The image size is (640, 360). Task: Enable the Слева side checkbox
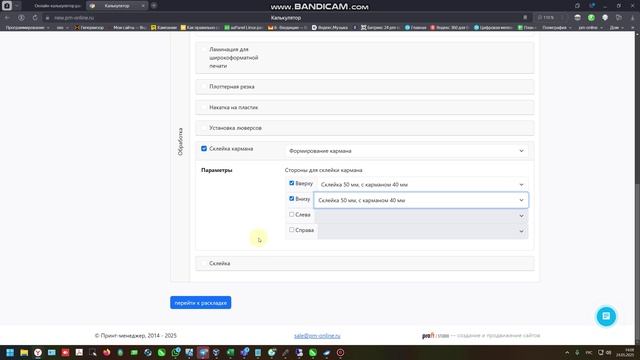click(x=291, y=214)
